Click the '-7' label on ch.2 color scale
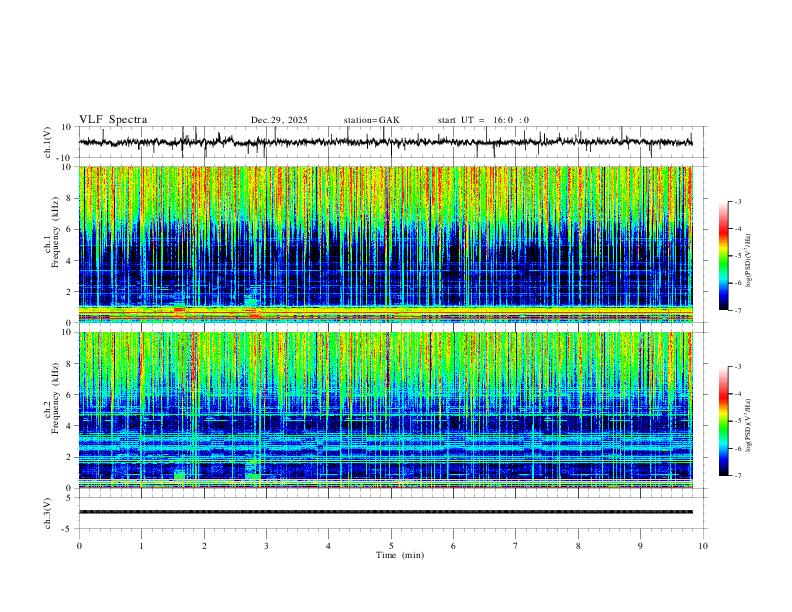The image size is (792, 612). point(737,476)
